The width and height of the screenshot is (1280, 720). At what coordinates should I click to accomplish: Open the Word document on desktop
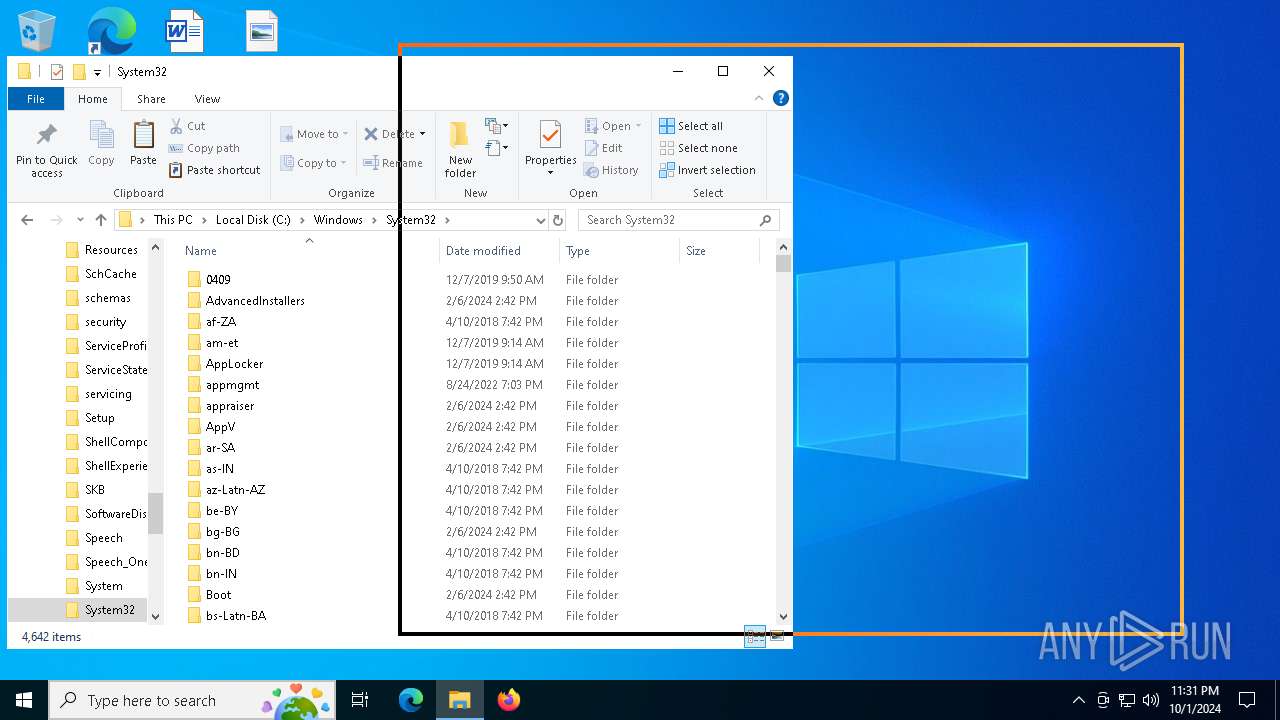pyautogui.click(x=184, y=30)
